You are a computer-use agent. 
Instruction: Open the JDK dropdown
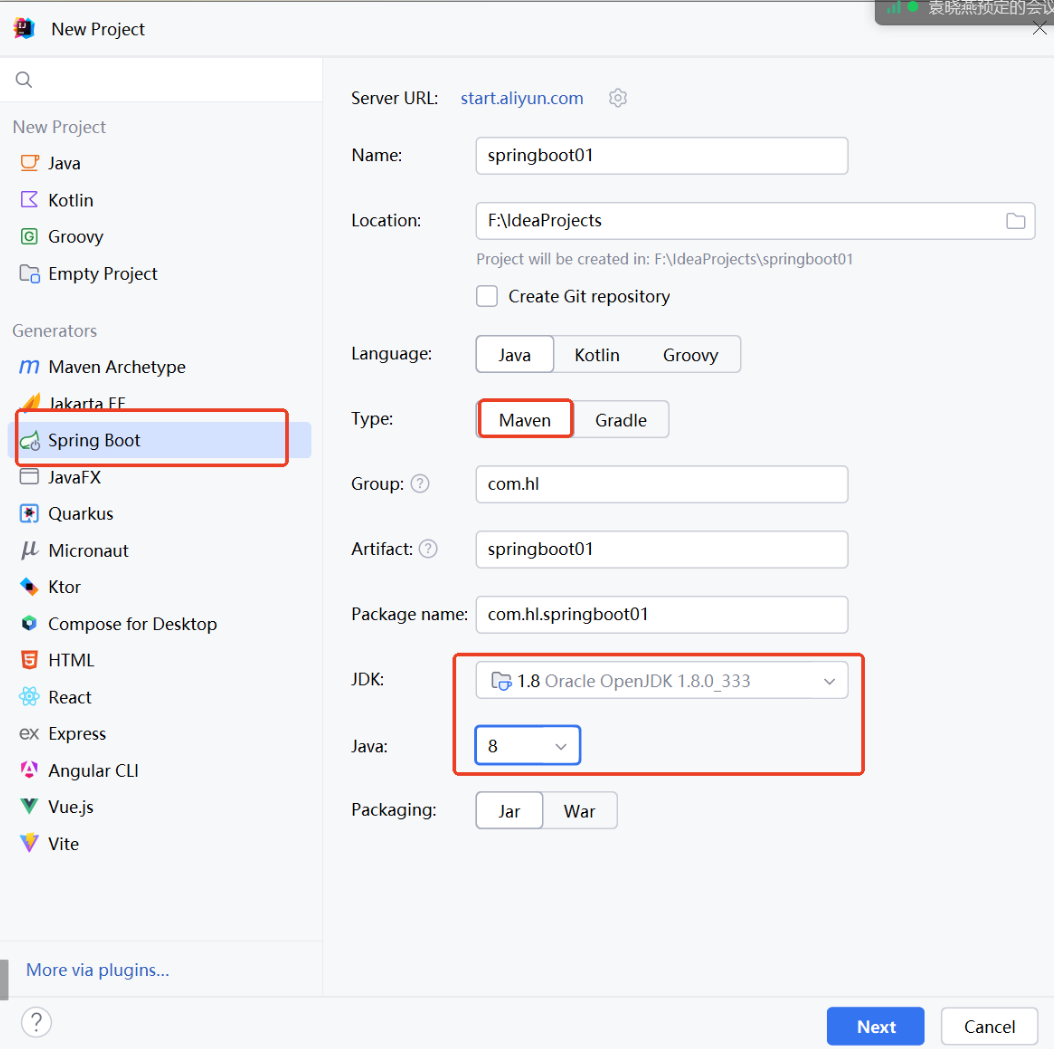(661, 681)
